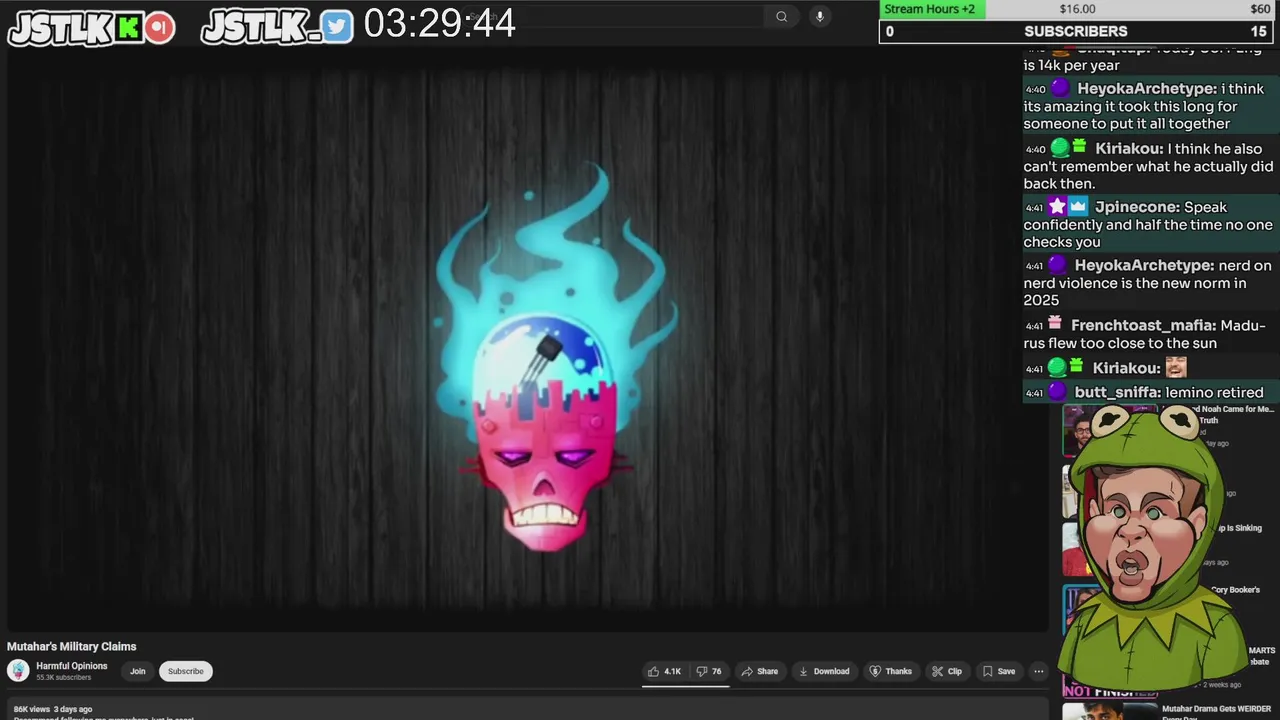Join the Harmful Opinions channel membership
Image resolution: width=1280 pixels, height=720 pixels.
(x=138, y=671)
